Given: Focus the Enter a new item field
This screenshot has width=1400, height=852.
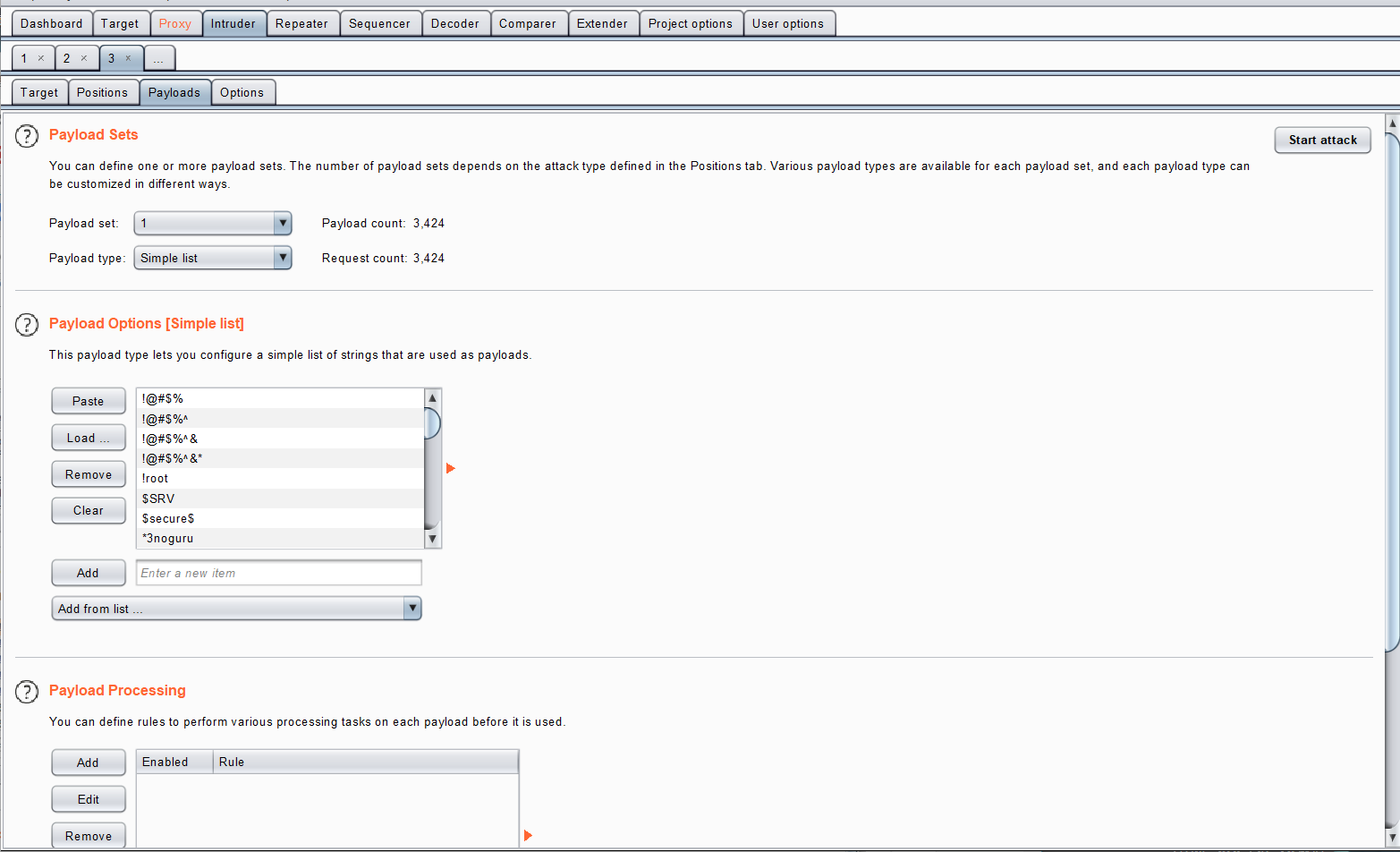Looking at the screenshot, I should pyautogui.click(x=279, y=573).
